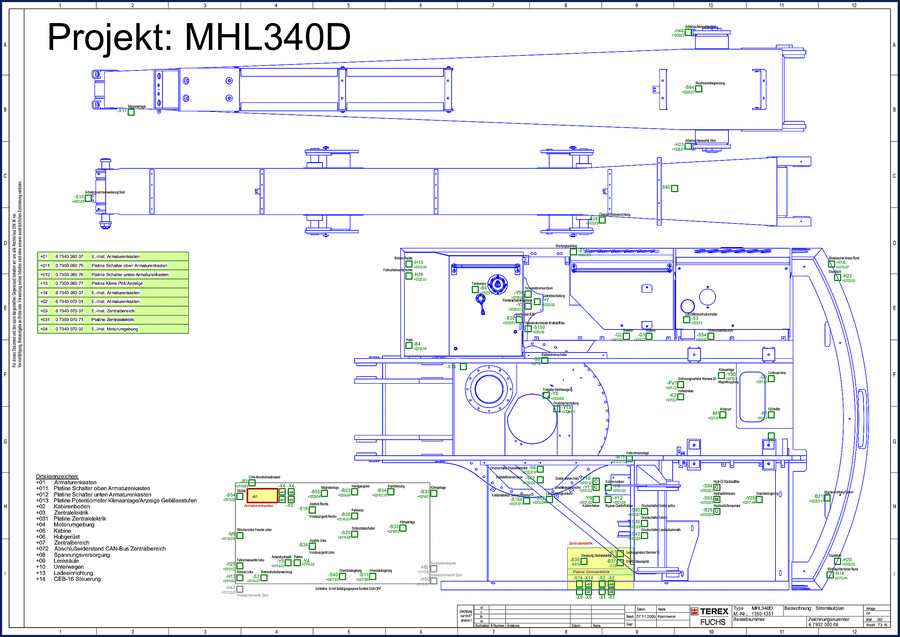Viewport: 900px width, 637px height.
Task: Select the -B4 horn marker
Action: pyautogui.click(x=409, y=345)
